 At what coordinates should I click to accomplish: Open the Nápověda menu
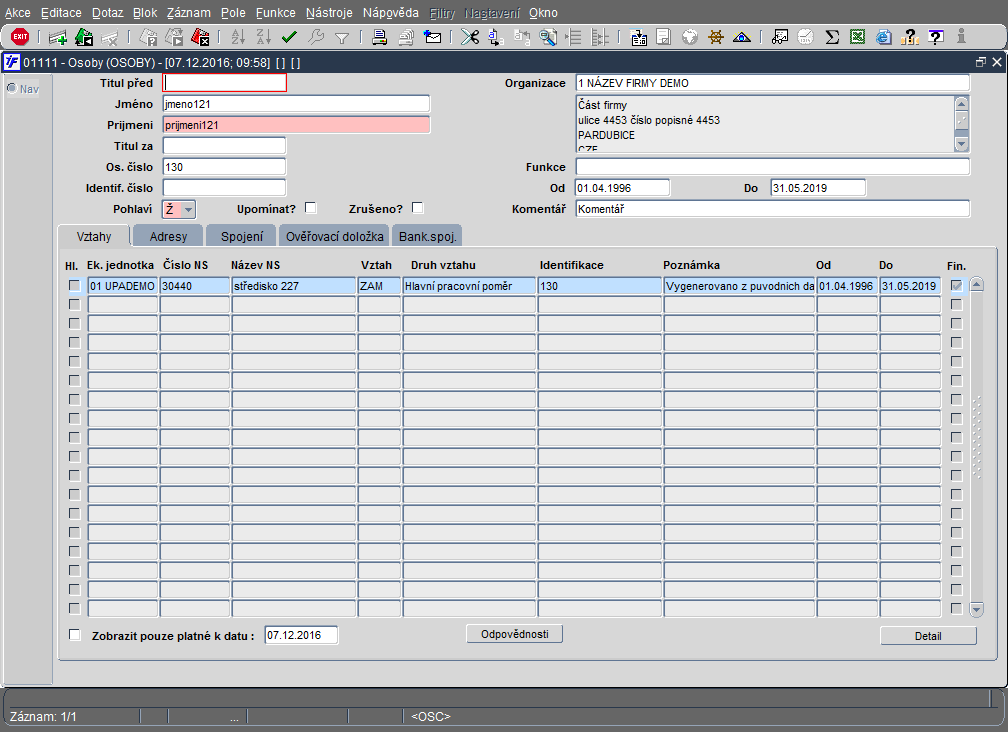point(390,13)
